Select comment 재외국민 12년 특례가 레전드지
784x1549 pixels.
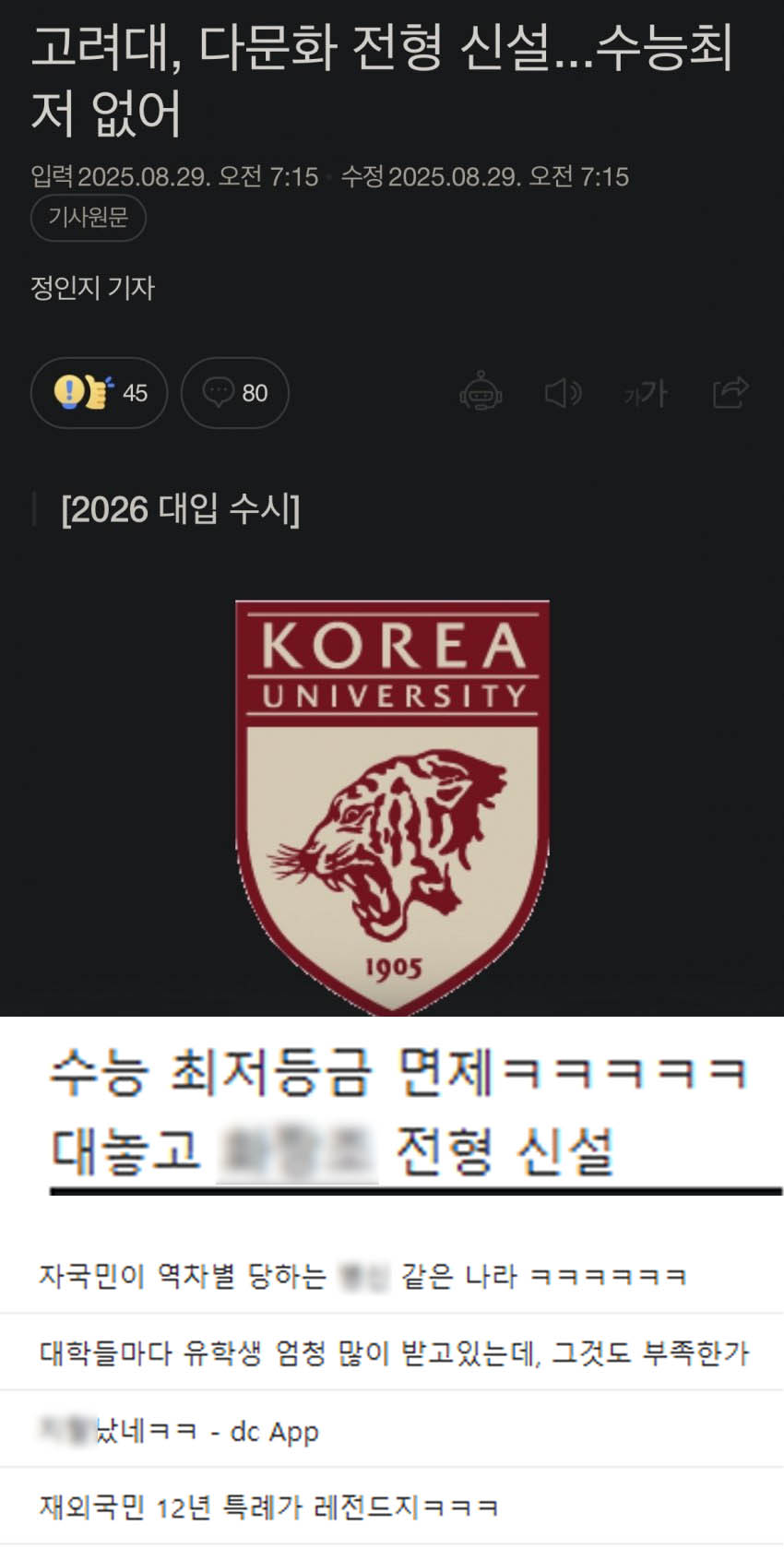click(268, 1507)
